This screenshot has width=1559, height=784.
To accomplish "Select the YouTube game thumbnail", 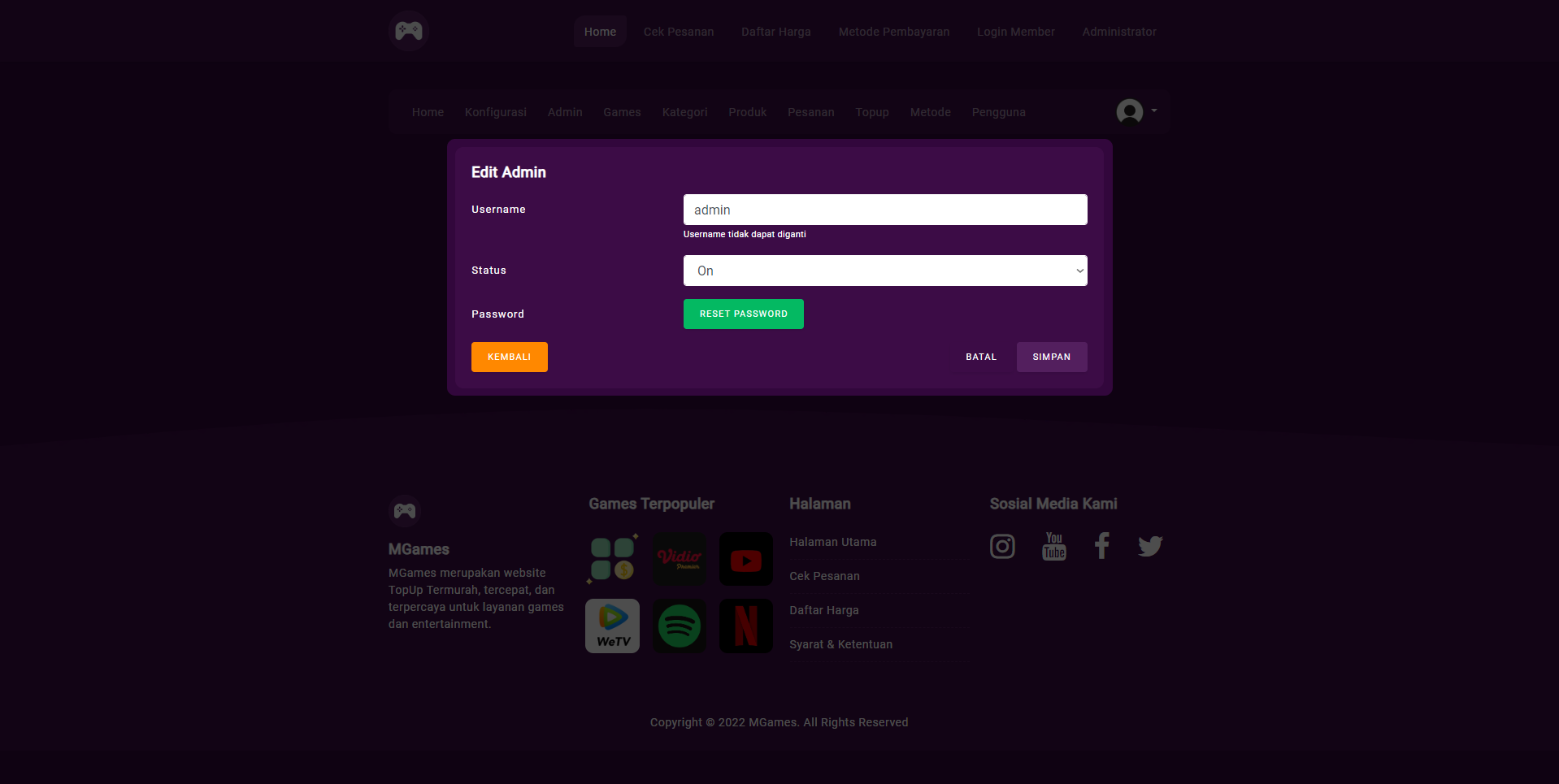I will click(x=746, y=559).
